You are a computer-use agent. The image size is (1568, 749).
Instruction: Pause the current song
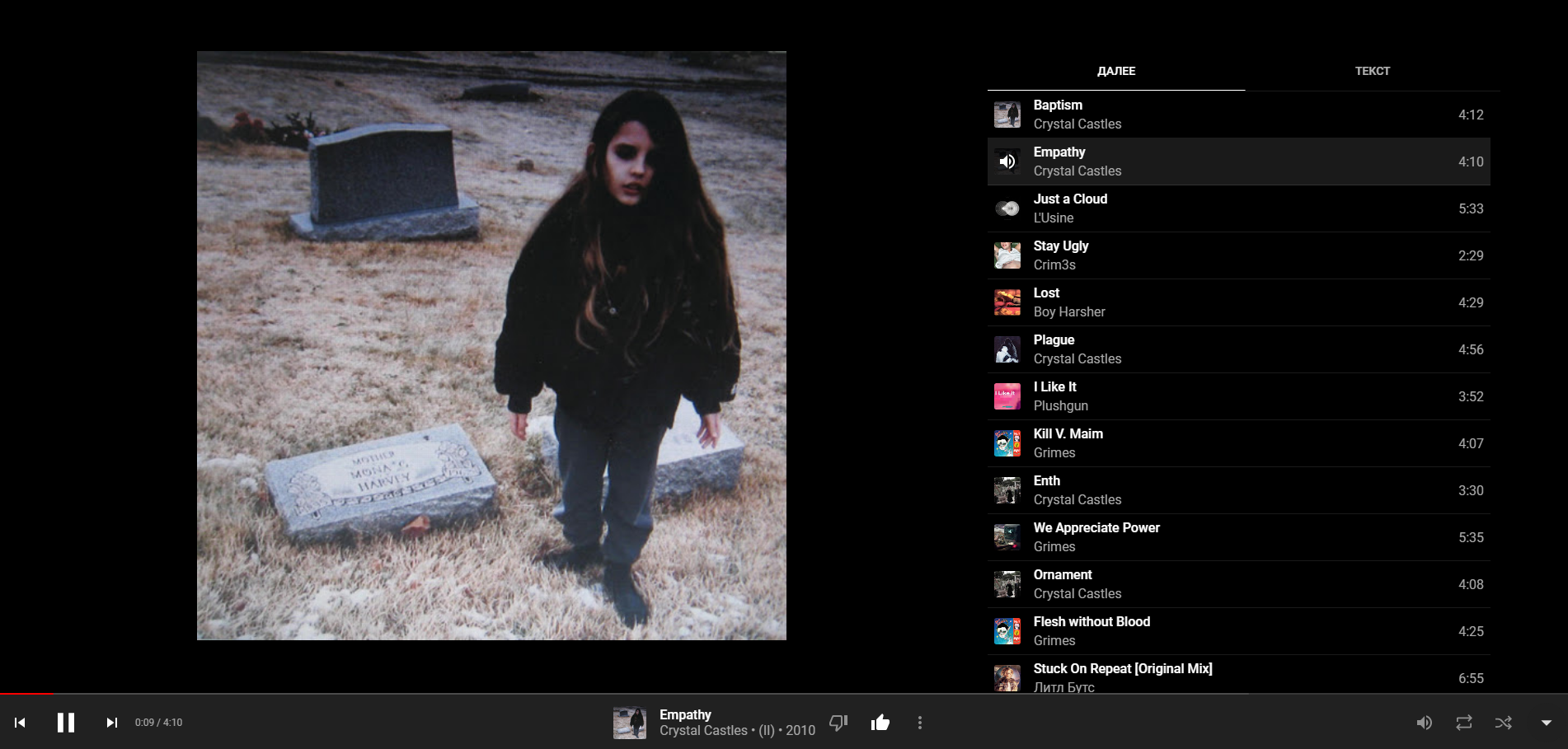click(66, 723)
